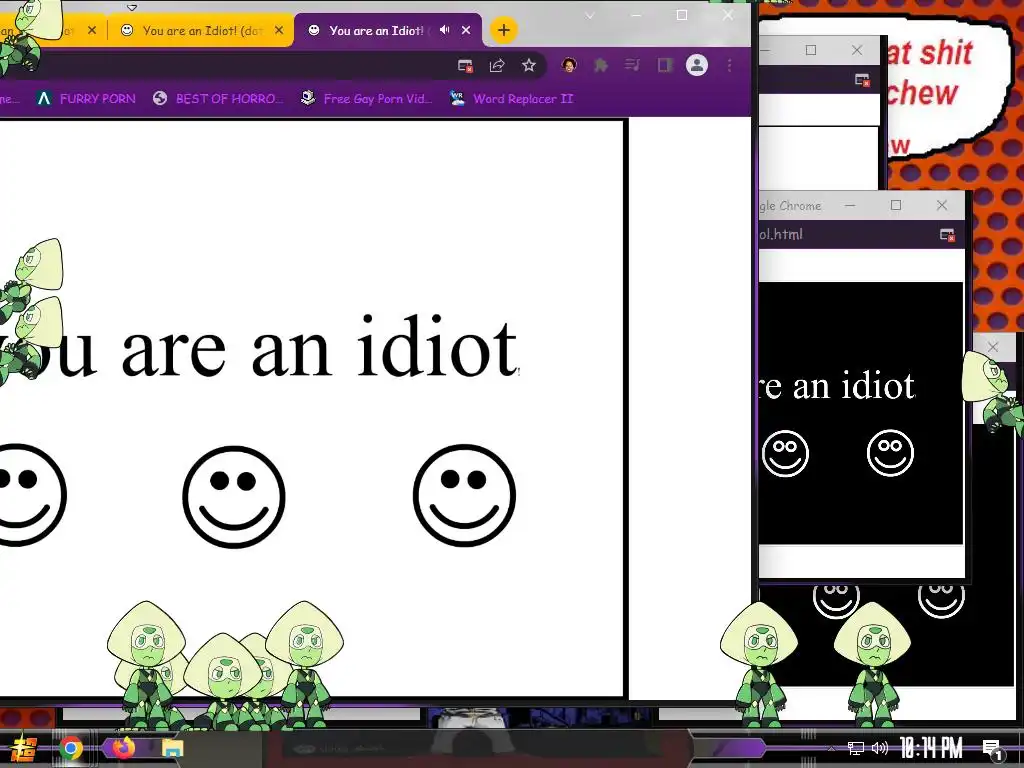Close the main Chrome window
Viewport: 1024px width, 768px height.
tap(728, 15)
